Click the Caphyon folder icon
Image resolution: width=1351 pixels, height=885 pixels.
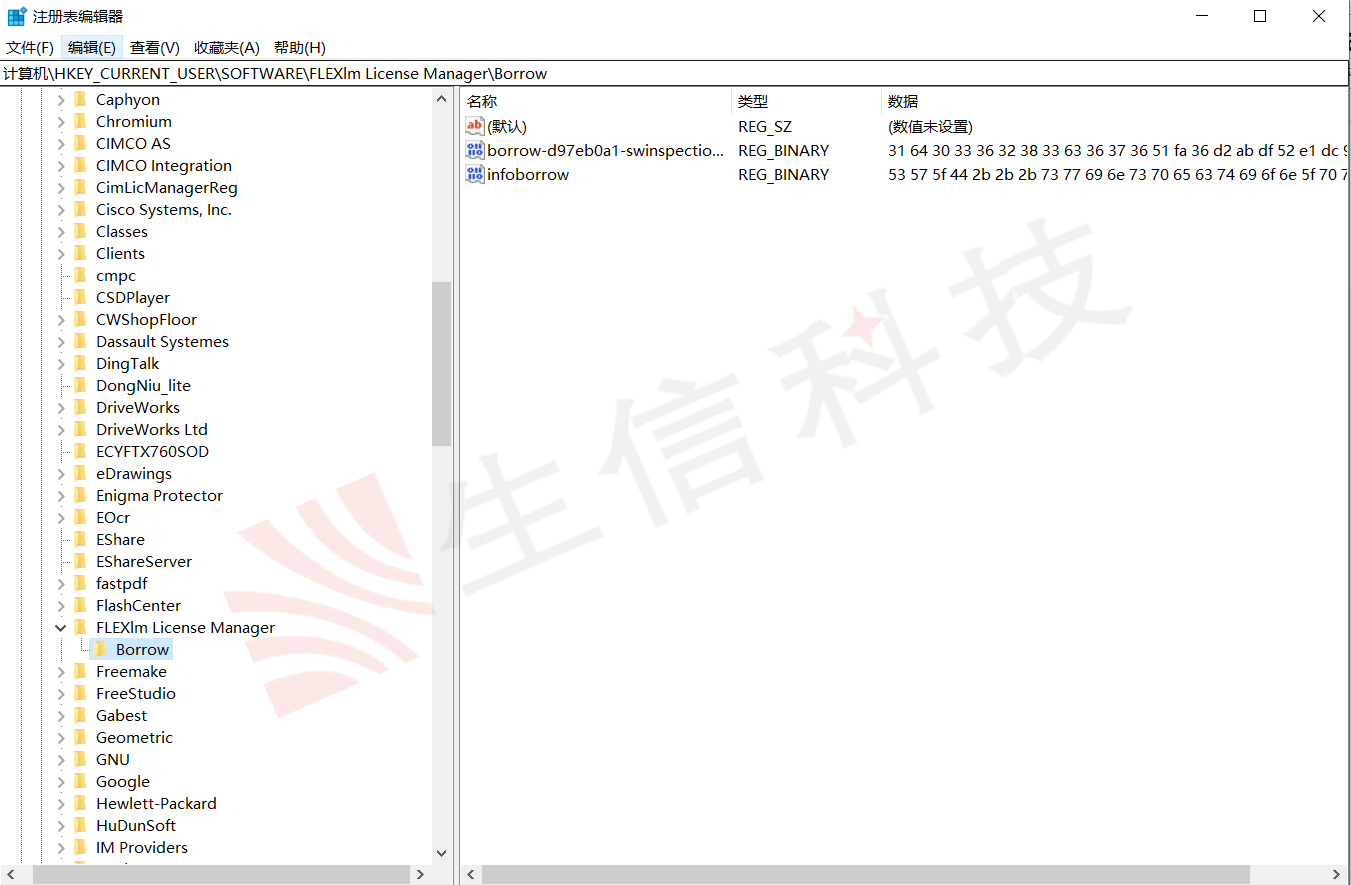[81, 99]
